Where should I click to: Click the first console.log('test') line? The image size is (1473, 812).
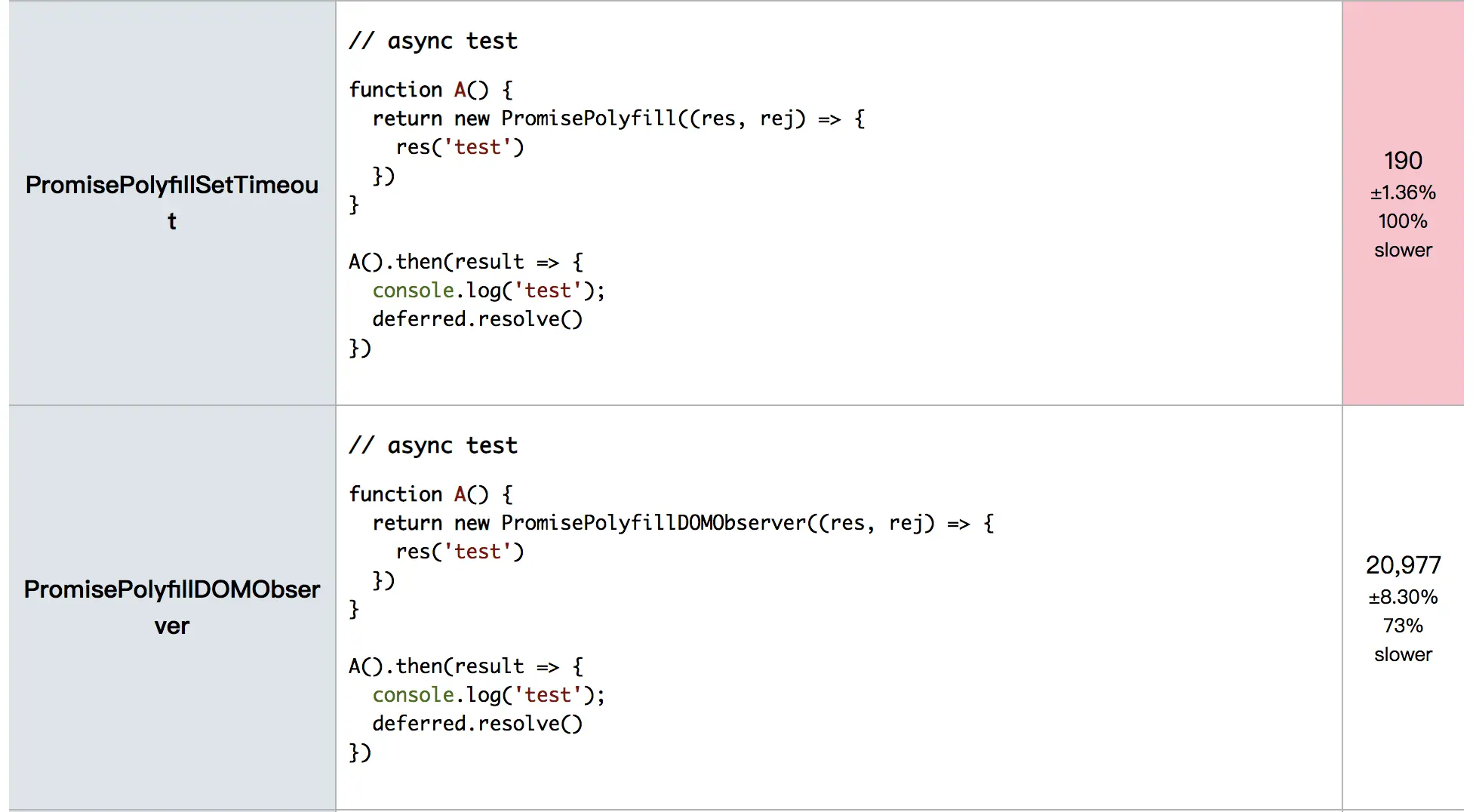tap(488, 291)
